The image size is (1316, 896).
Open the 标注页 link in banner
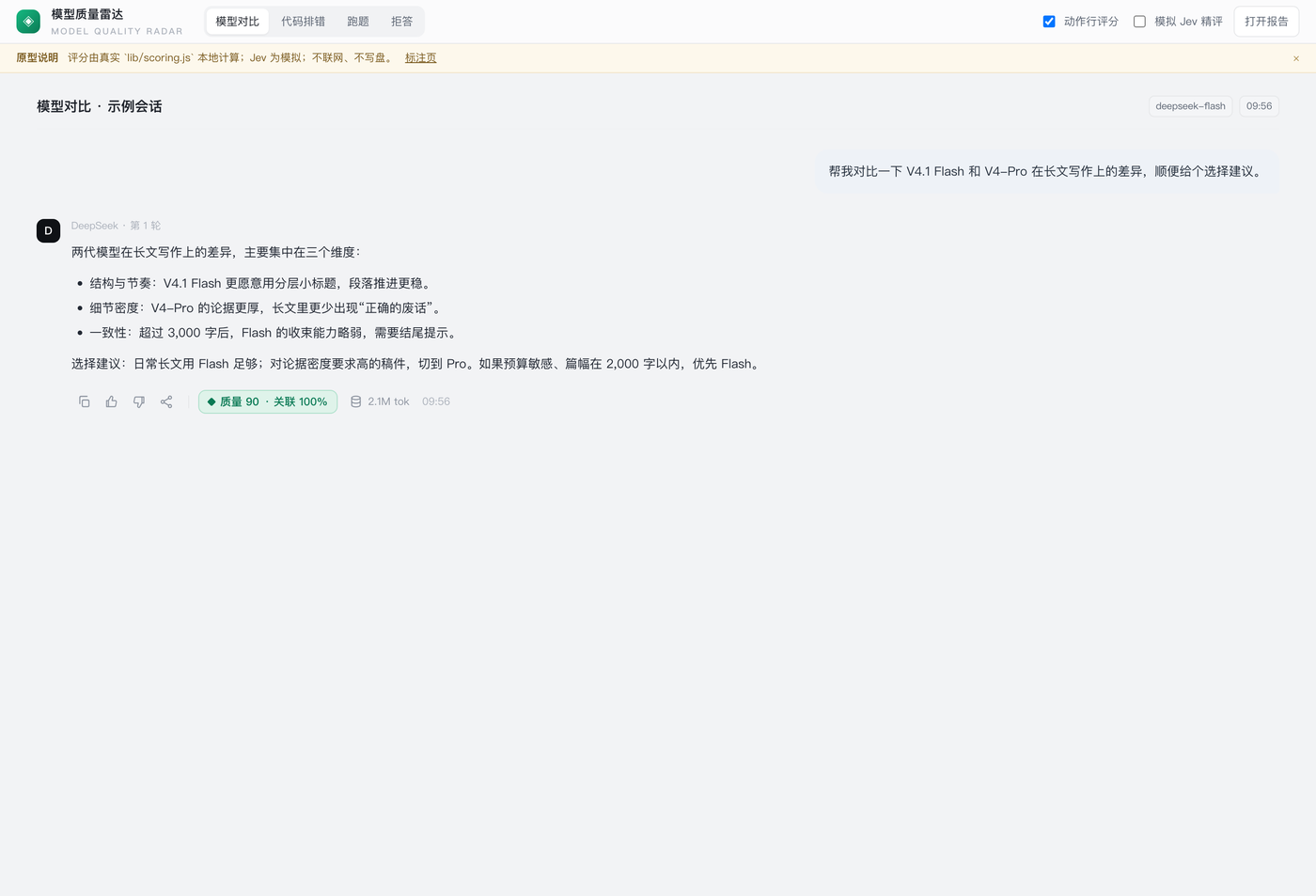[x=420, y=57]
